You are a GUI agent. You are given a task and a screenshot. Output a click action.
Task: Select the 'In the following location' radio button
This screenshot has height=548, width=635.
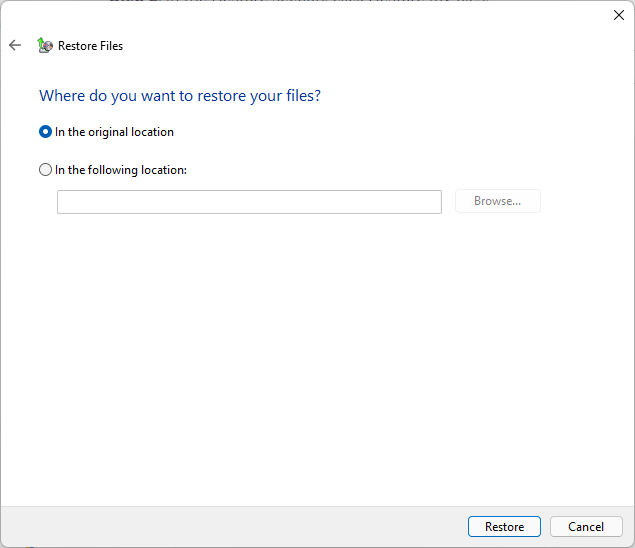click(45, 170)
